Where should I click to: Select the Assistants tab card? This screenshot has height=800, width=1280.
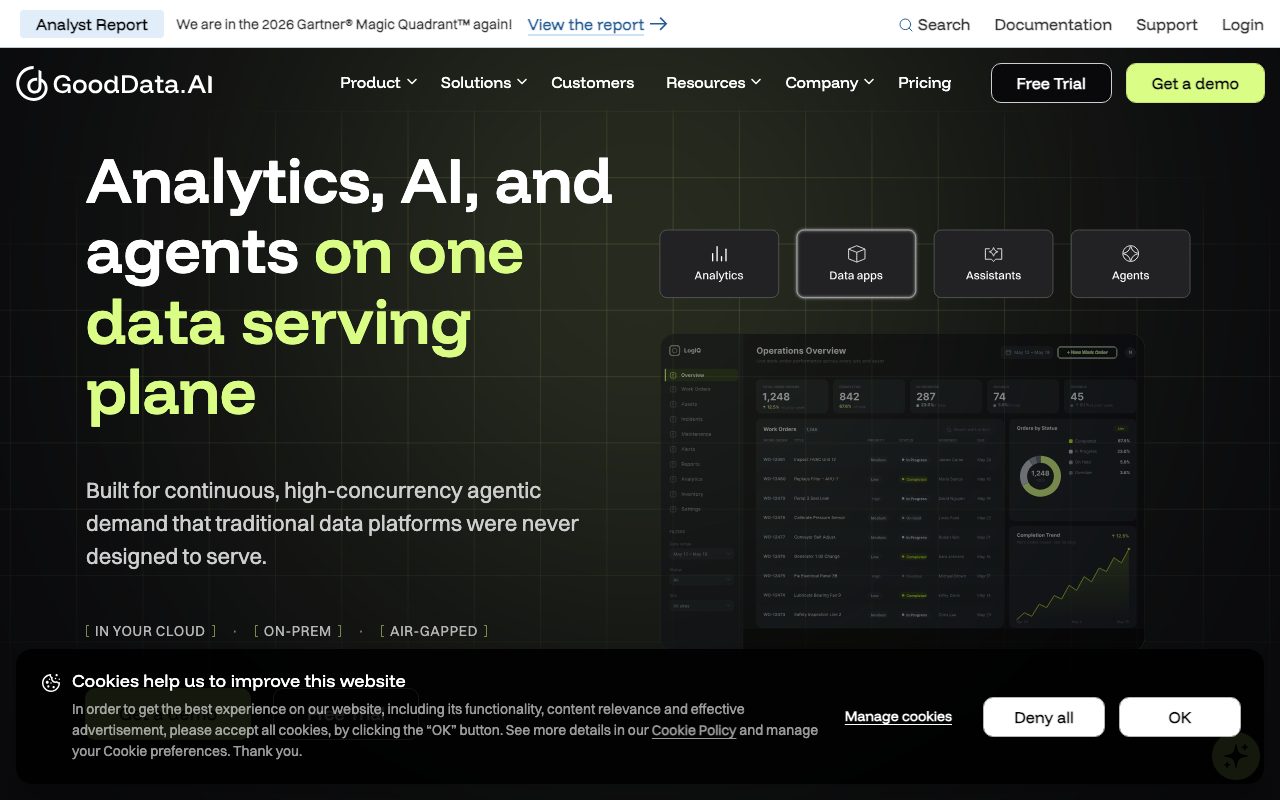(x=993, y=264)
